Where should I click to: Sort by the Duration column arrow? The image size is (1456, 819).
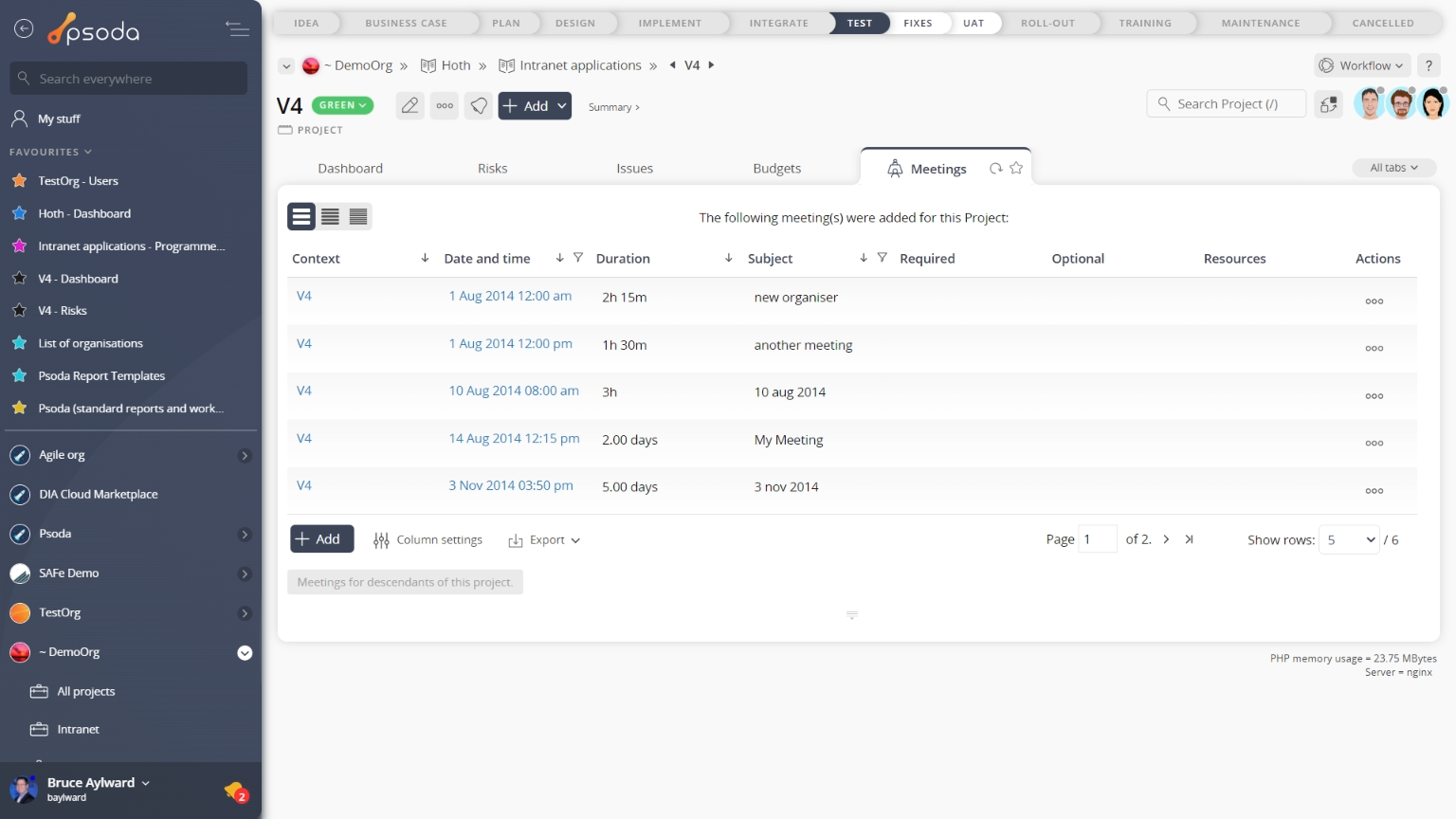pos(728,258)
